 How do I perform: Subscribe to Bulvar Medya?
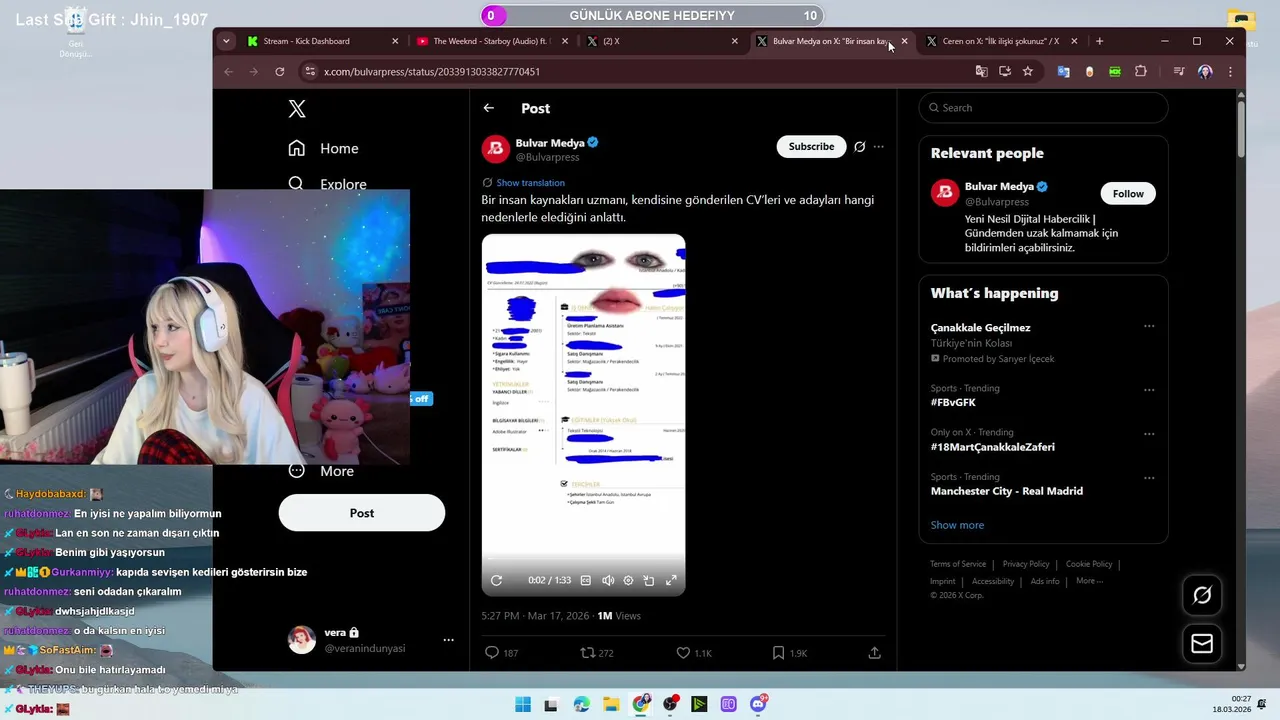click(811, 146)
